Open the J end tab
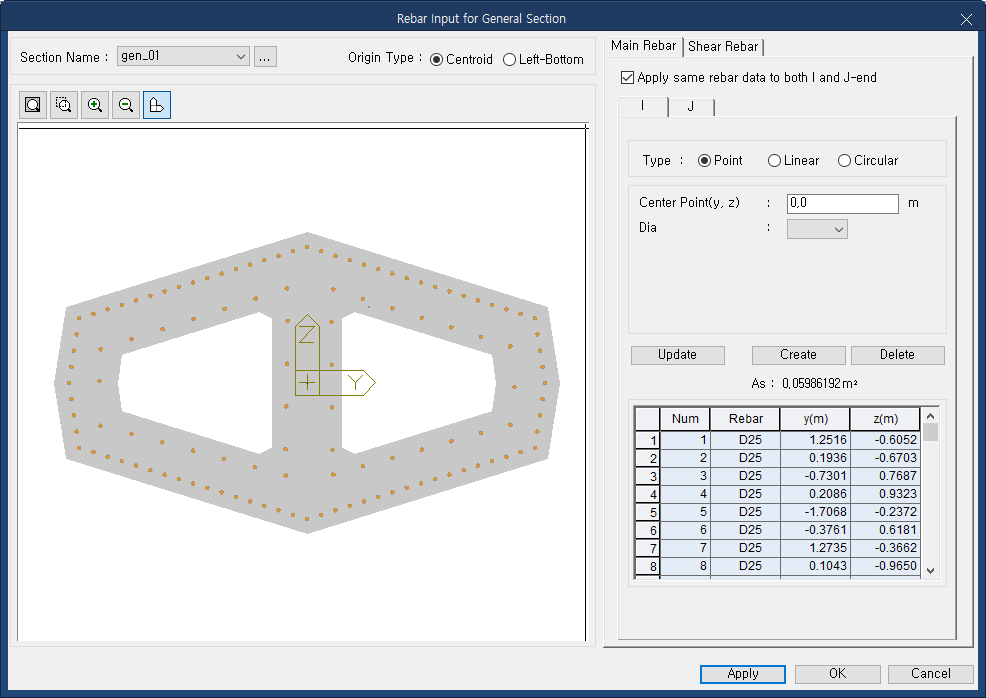The image size is (986, 698). coord(690,106)
